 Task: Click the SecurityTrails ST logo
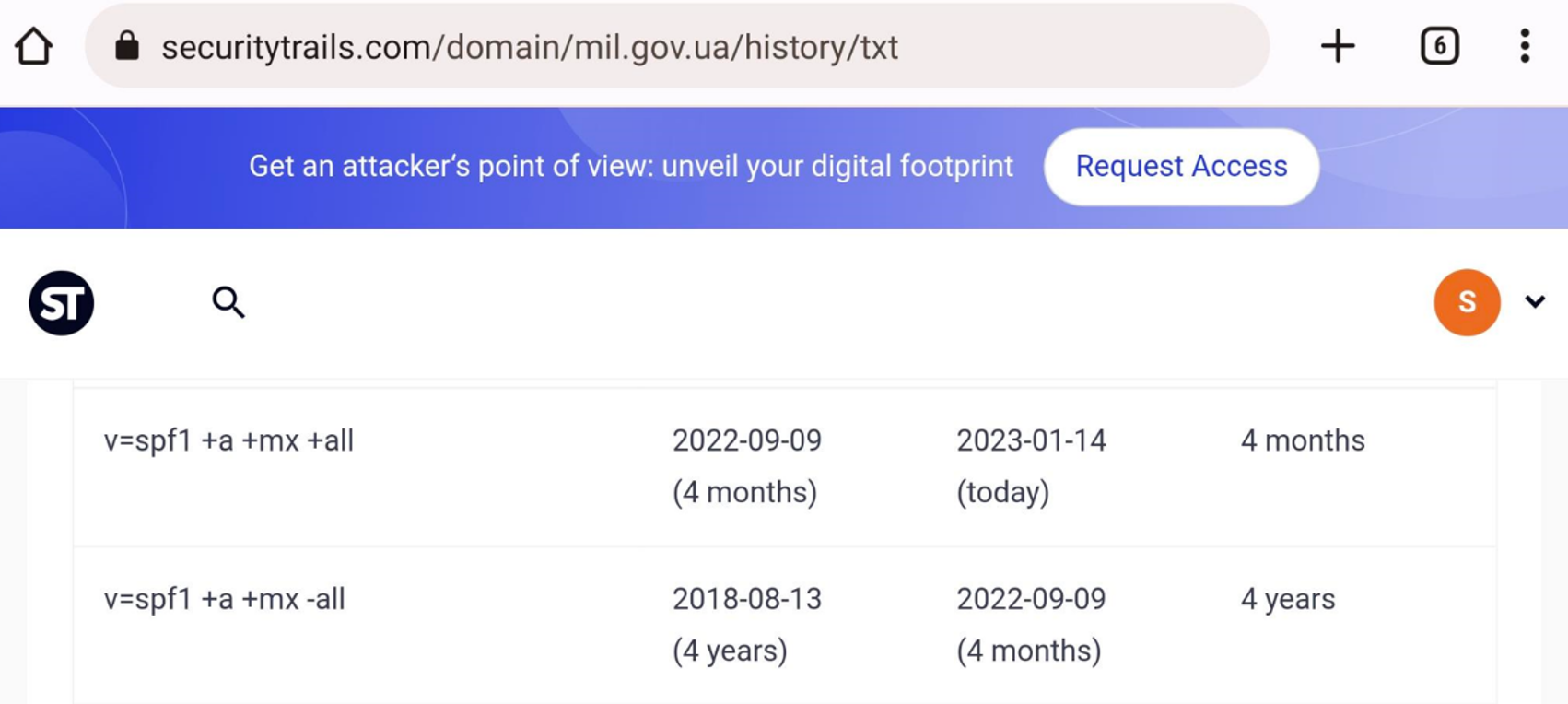tap(62, 302)
